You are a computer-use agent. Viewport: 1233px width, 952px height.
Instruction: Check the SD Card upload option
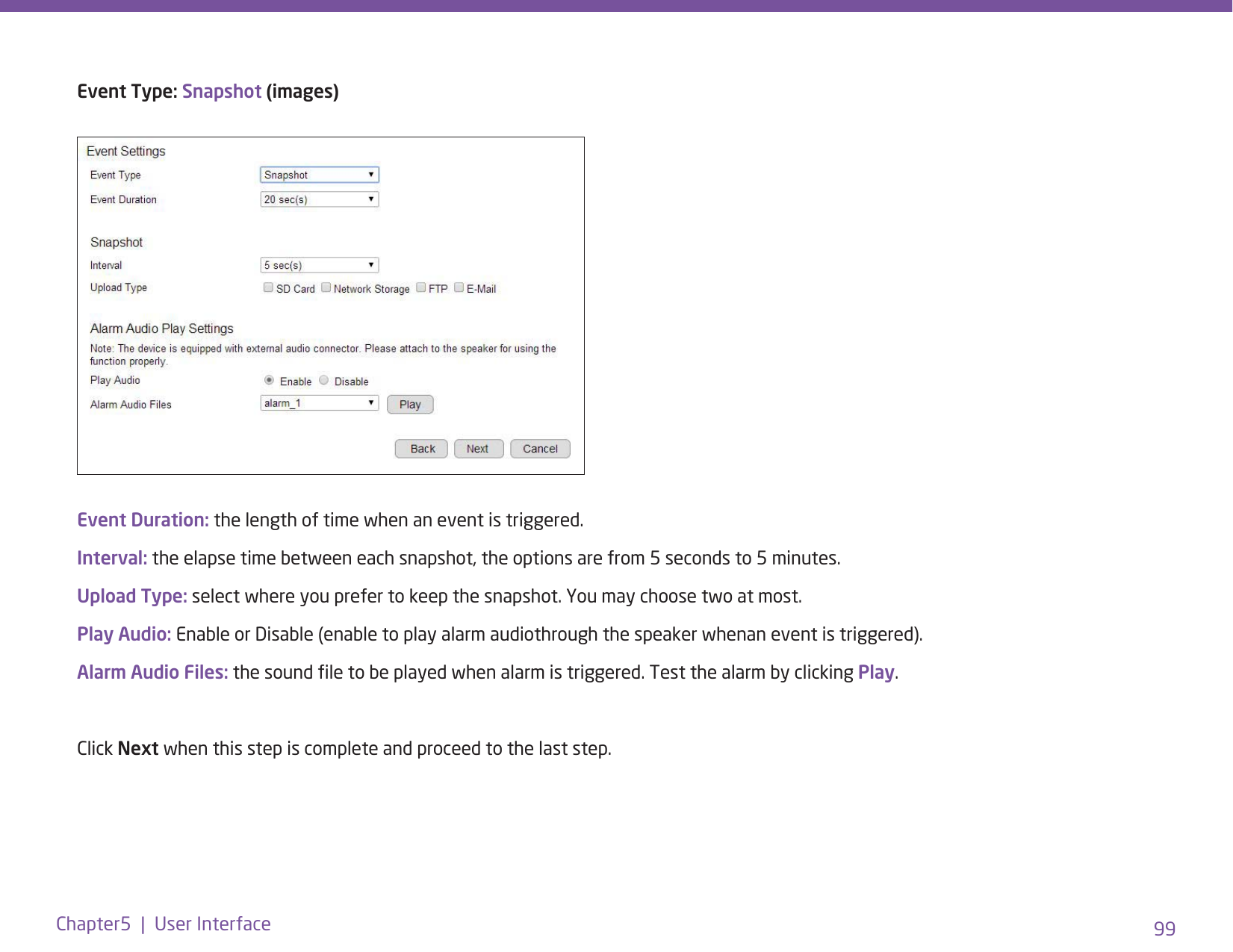268,287
